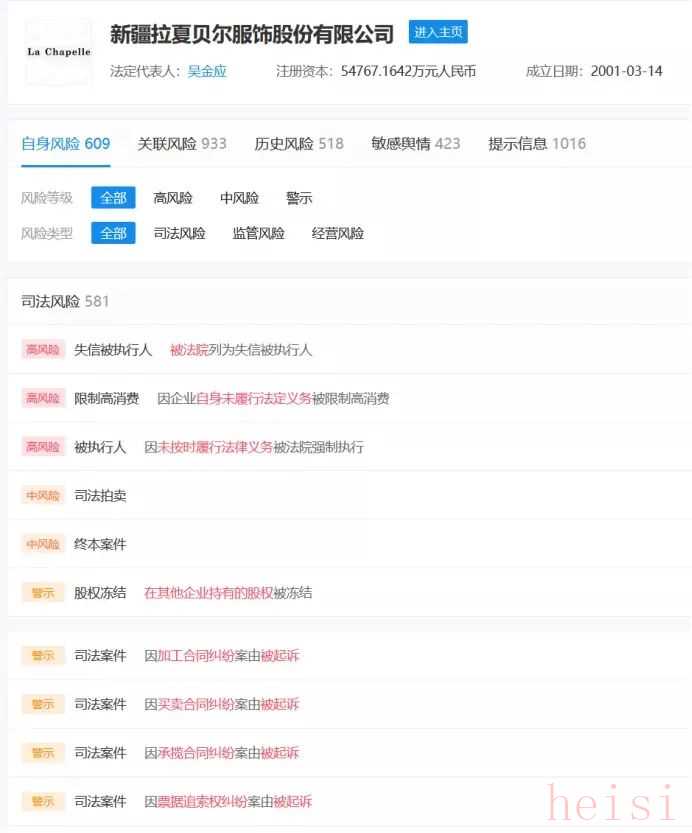Open the 失信被执行人 high-risk entry
The width and height of the screenshot is (692, 833).
click(x=113, y=350)
